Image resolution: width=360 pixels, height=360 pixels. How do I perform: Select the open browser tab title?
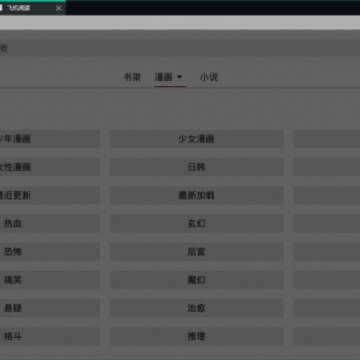(20, 8)
